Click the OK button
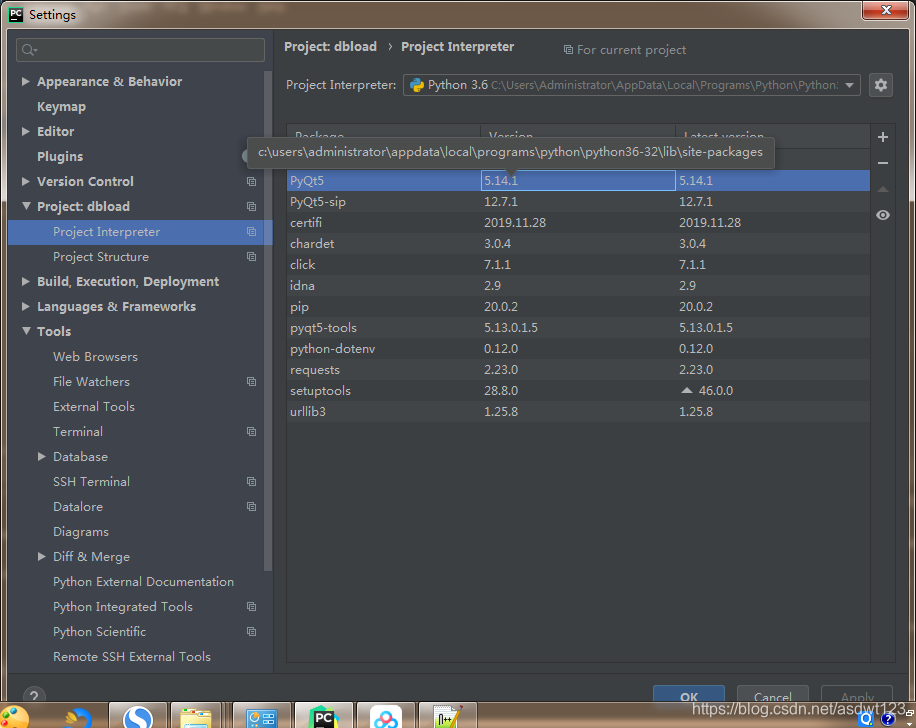 [689, 695]
